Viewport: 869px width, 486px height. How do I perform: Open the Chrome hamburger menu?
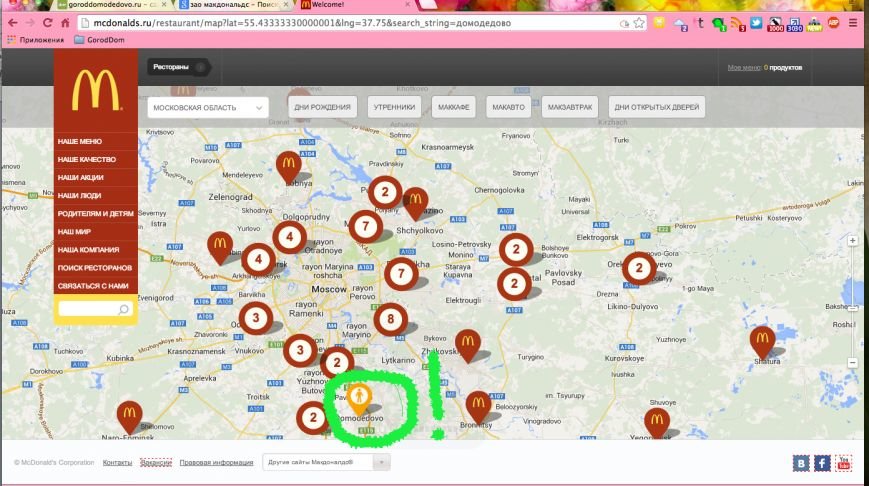tap(853, 23)
